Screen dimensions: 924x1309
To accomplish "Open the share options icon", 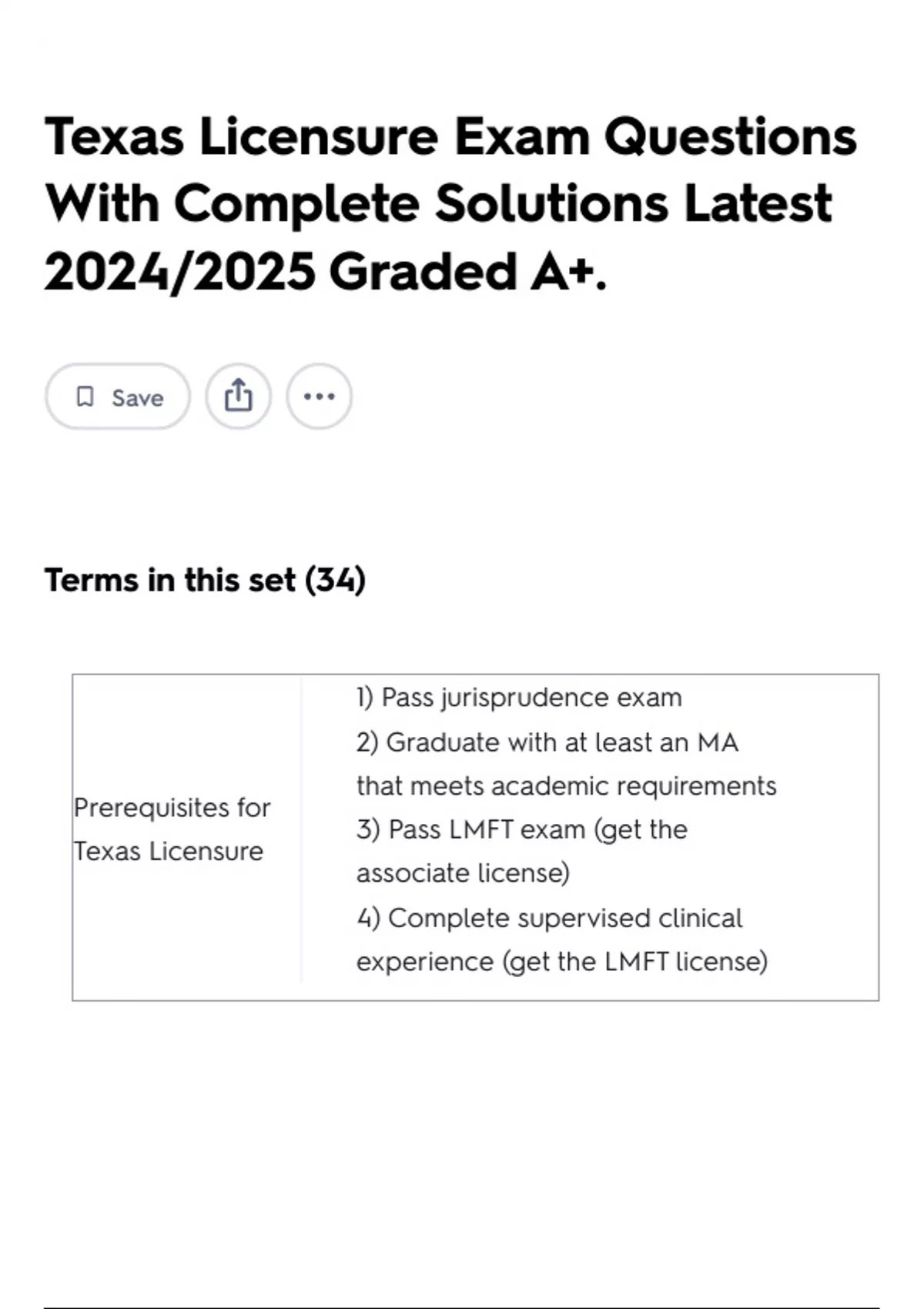I will point(238,397).
